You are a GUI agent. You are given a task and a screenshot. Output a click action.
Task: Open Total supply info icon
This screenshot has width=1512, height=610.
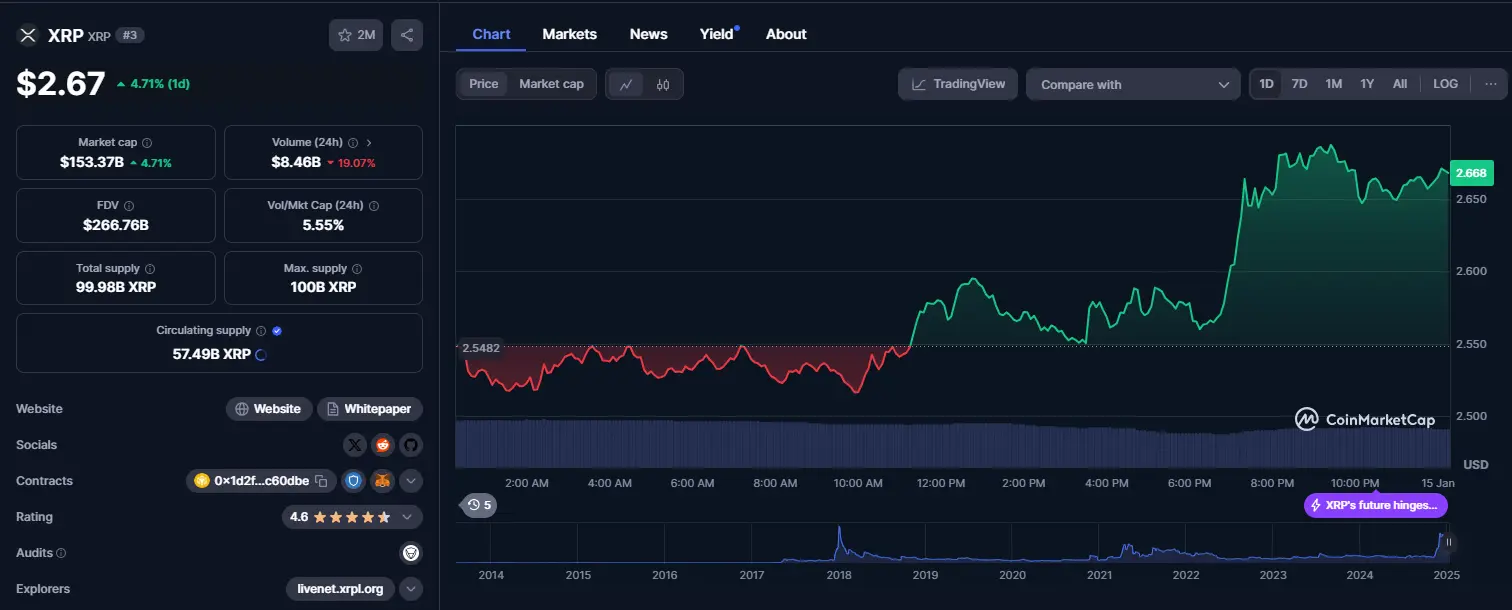150,268
